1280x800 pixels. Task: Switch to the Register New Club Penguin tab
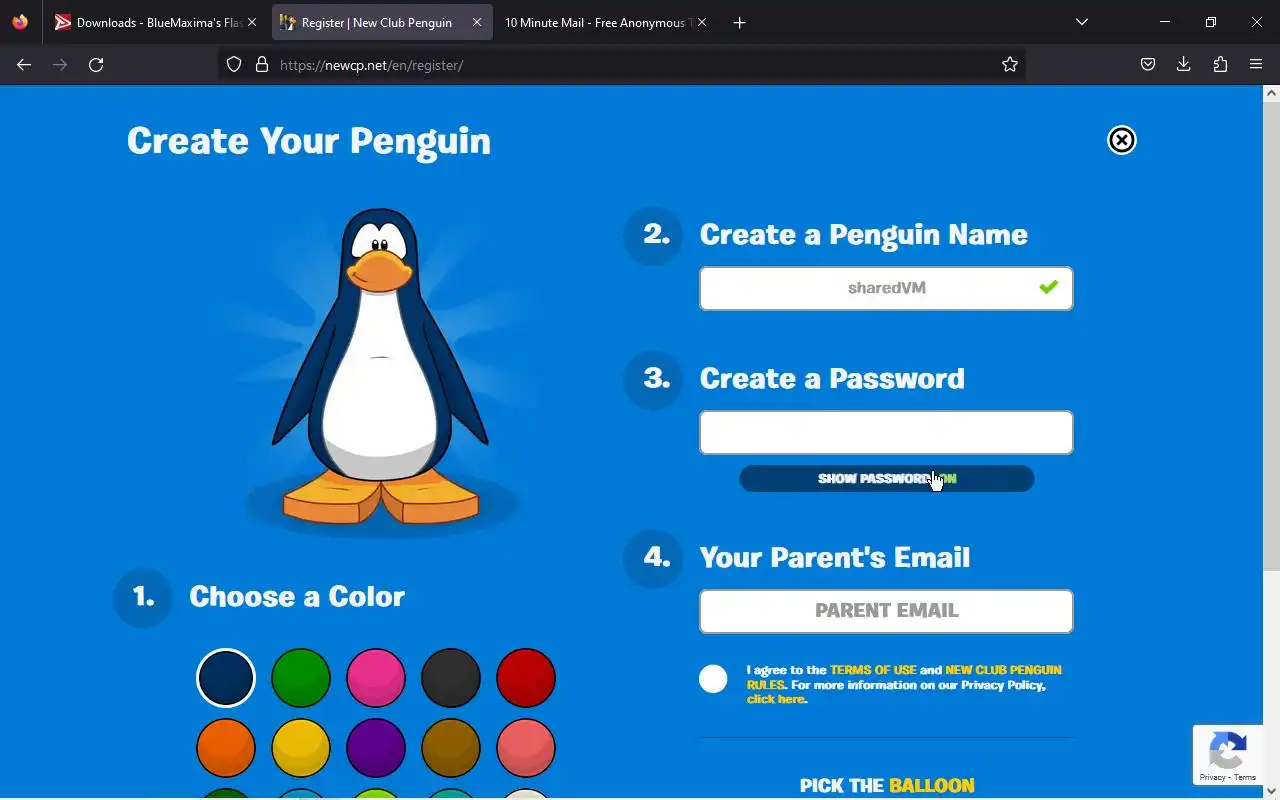click(x=381, y=22)
